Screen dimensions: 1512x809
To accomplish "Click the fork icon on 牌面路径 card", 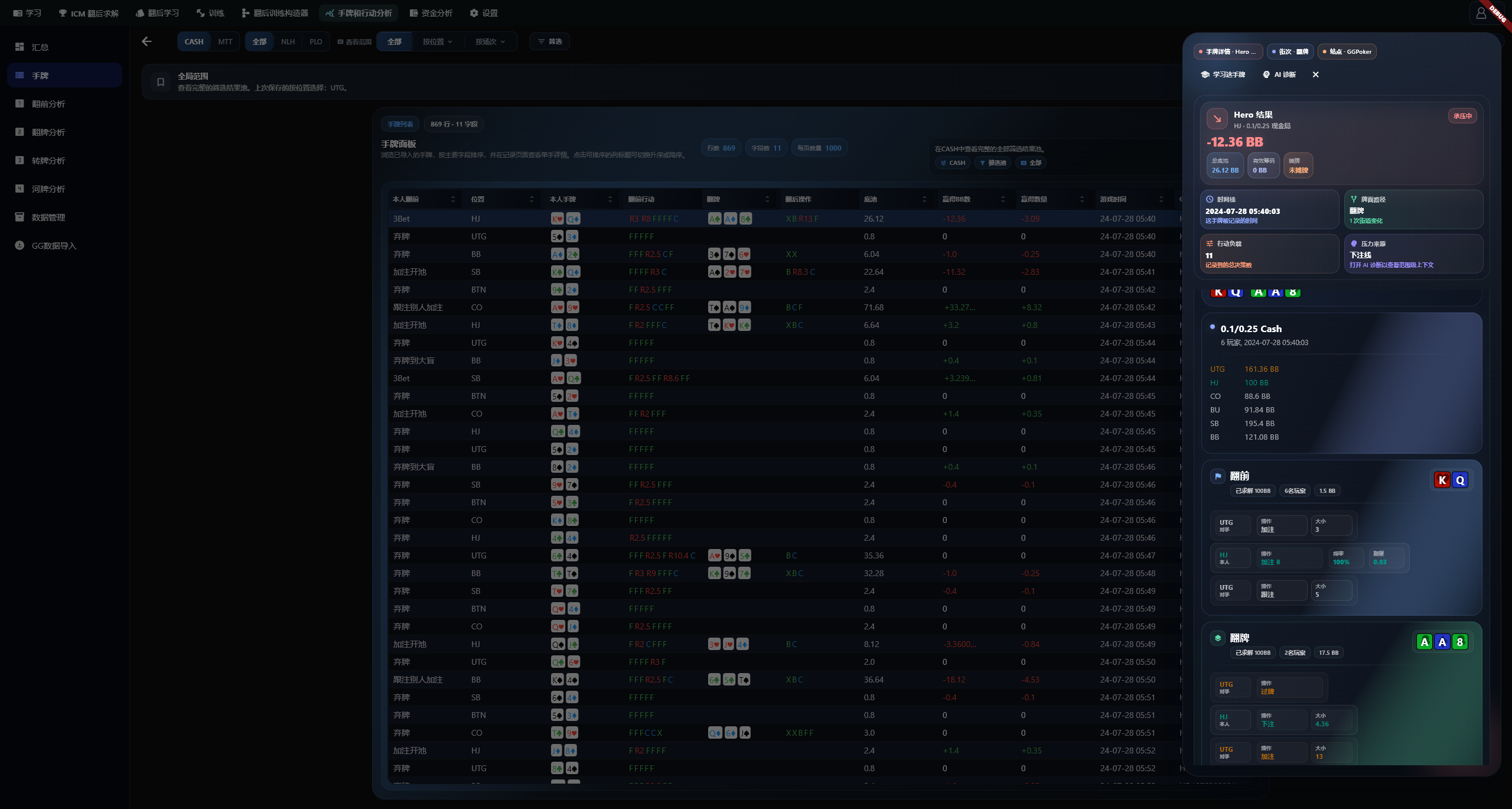I will tap(1354, 199).
